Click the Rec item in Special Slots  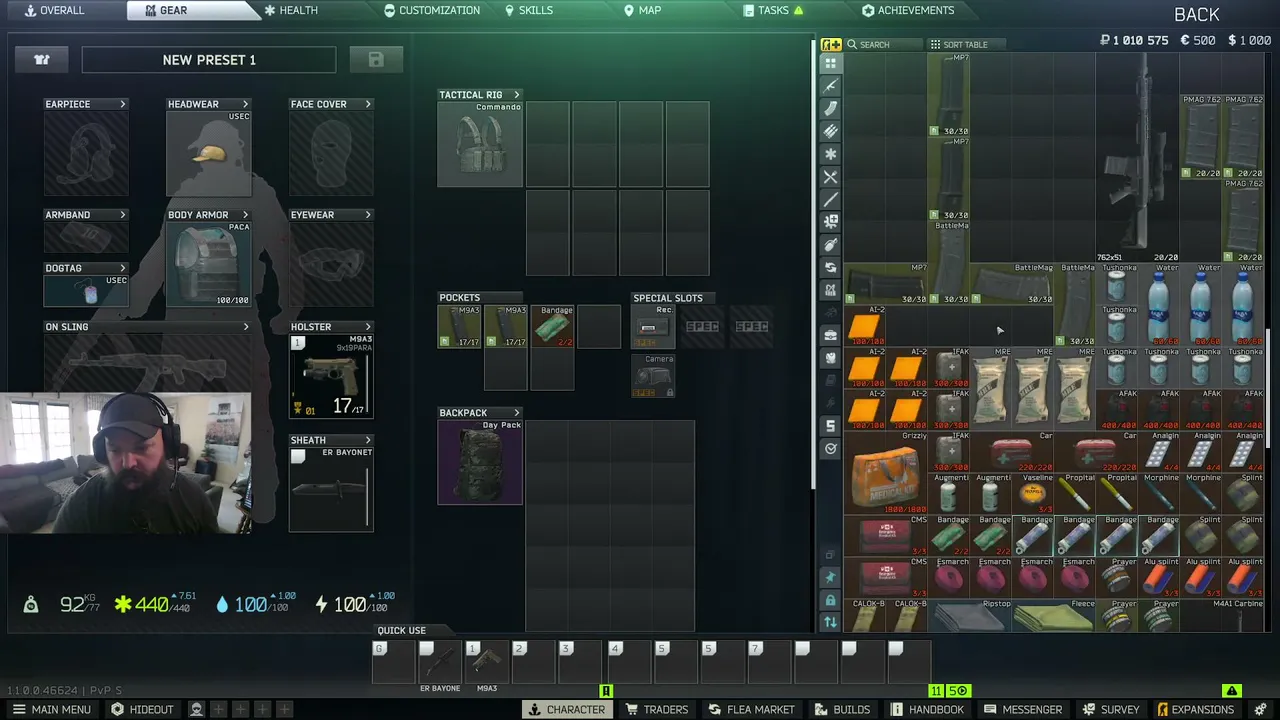653,327
